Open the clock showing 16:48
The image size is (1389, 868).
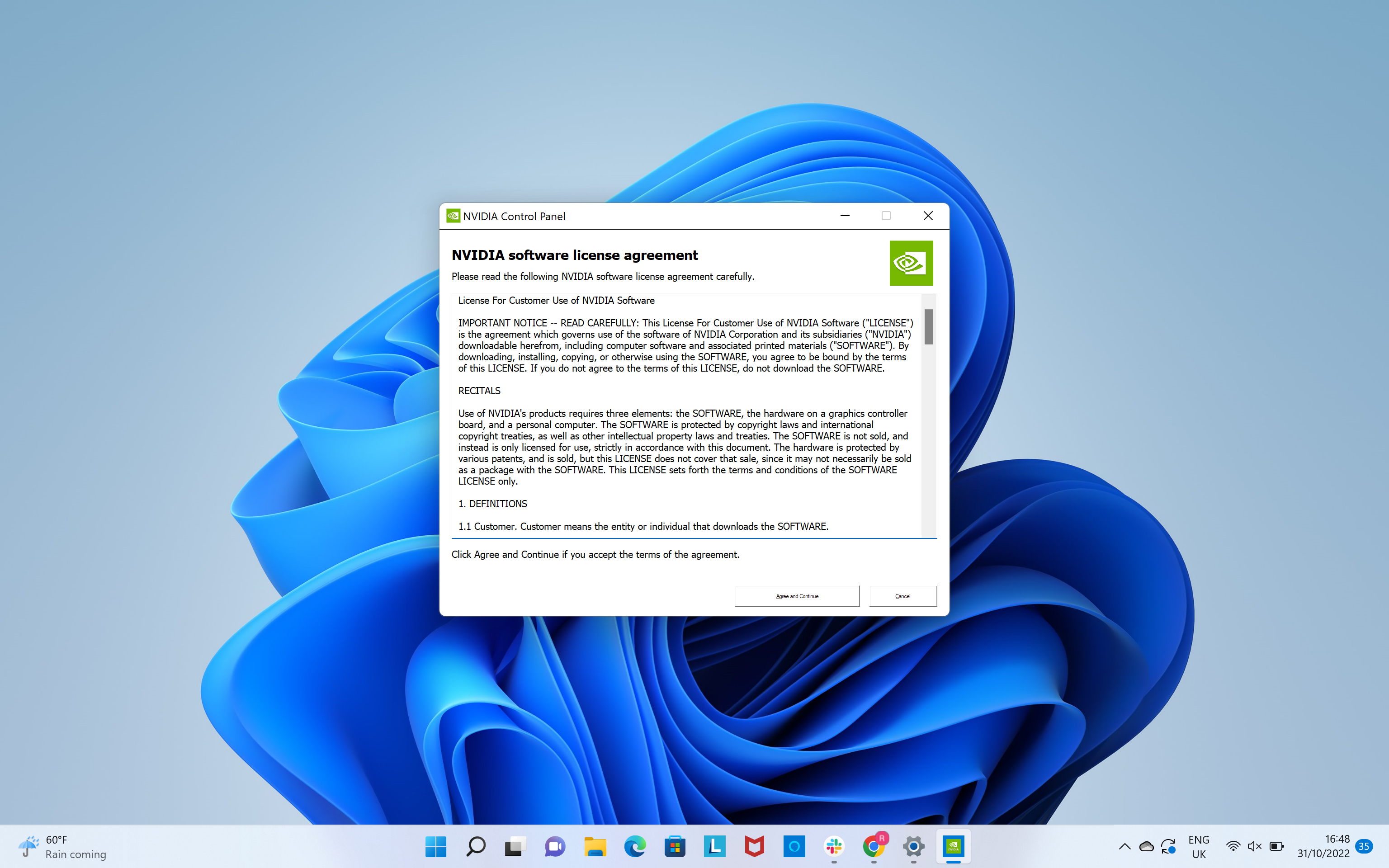point(1323,846)
